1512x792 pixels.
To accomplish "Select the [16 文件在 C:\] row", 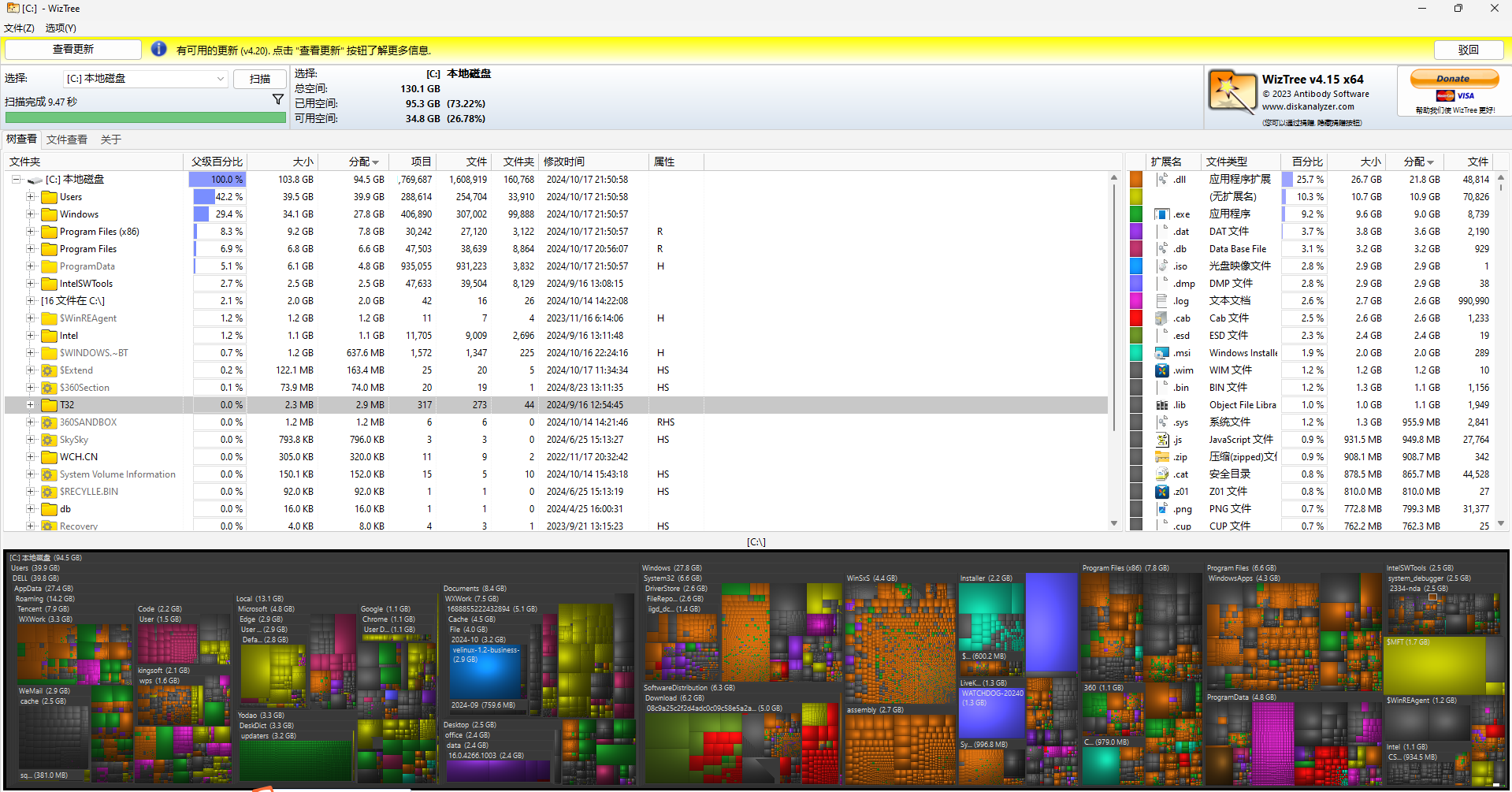I will [x=556, y=301].
